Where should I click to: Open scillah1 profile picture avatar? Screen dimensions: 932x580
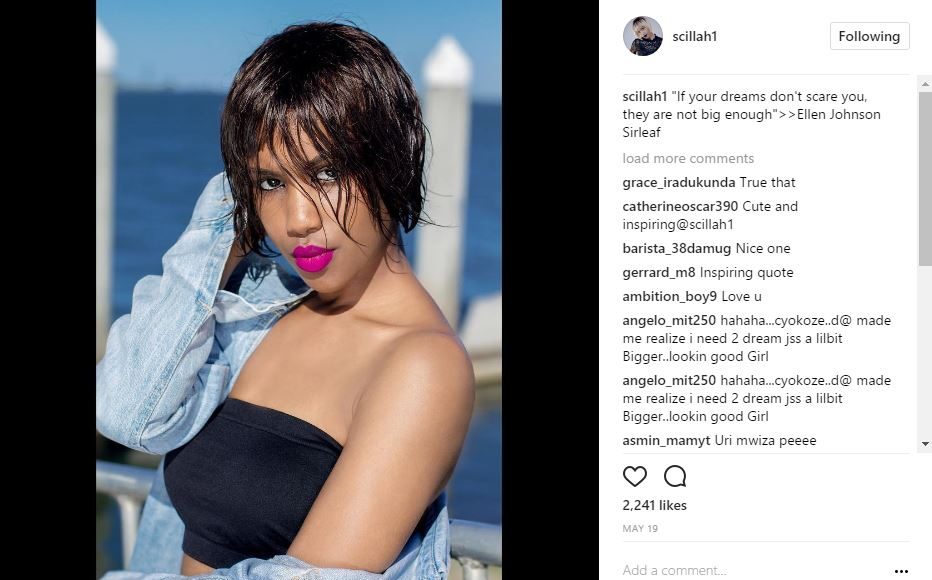(643, 36)
